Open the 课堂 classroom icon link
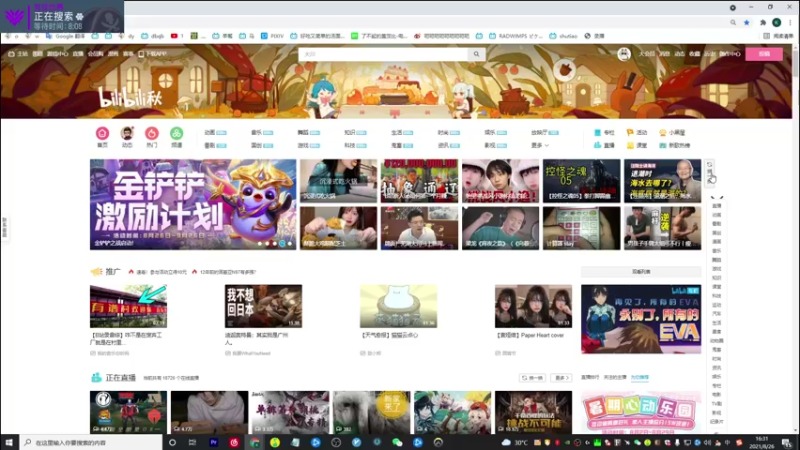 point(637,145)
